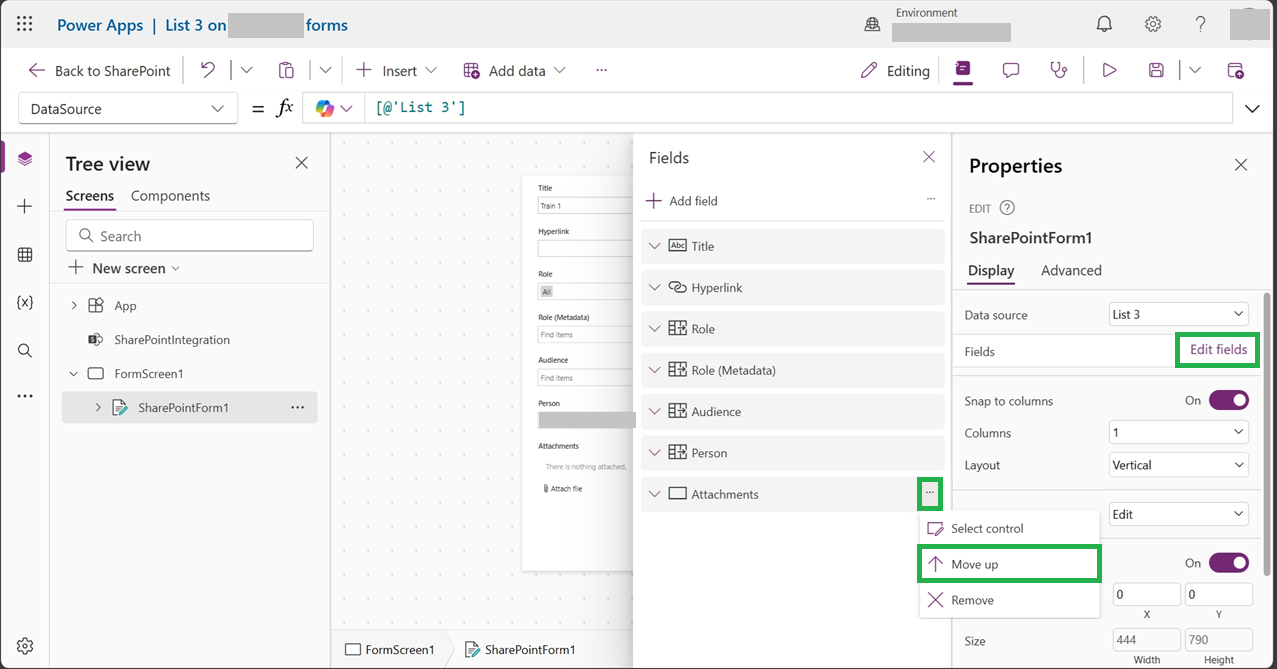The image size is (1277, 669).
Task: Open the save options dropdown arrow
Action: [1195, 70]
